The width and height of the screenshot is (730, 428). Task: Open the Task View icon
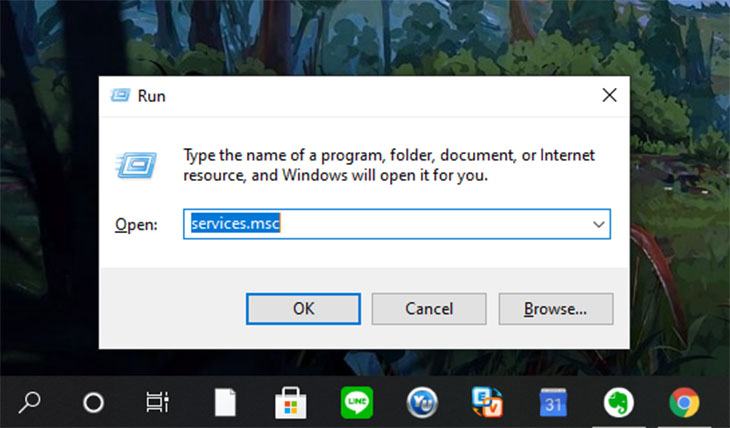coord(158,402)
